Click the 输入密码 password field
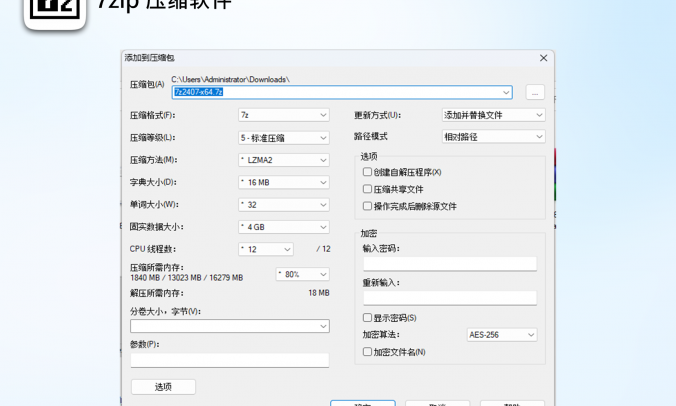Screen dimensions: 676x406 [x=450, y=264]
